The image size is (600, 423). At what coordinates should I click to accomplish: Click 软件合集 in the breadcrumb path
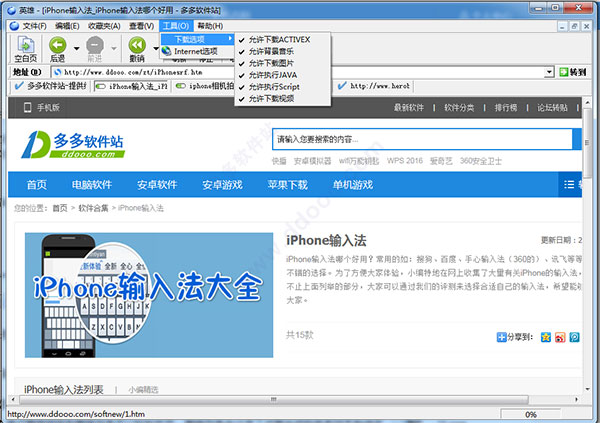[93, 208]
